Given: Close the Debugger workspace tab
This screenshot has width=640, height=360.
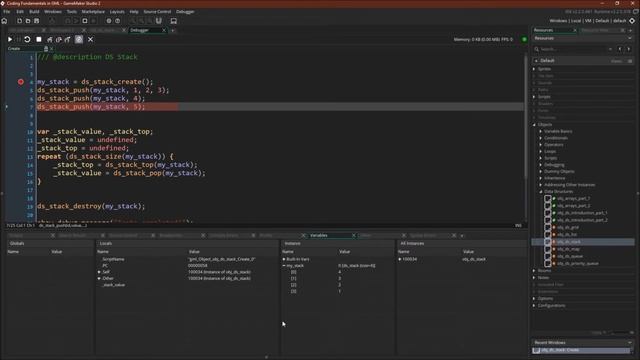Looking at the screenshot, I should tap(164, 30).
